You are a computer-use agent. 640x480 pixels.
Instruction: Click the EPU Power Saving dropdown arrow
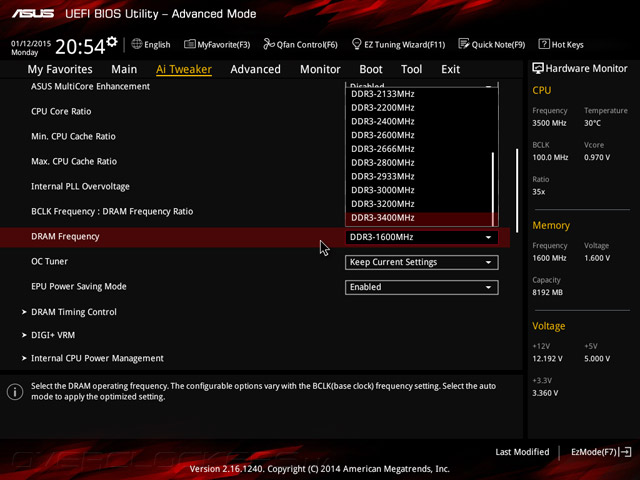[x=488, y=287]
